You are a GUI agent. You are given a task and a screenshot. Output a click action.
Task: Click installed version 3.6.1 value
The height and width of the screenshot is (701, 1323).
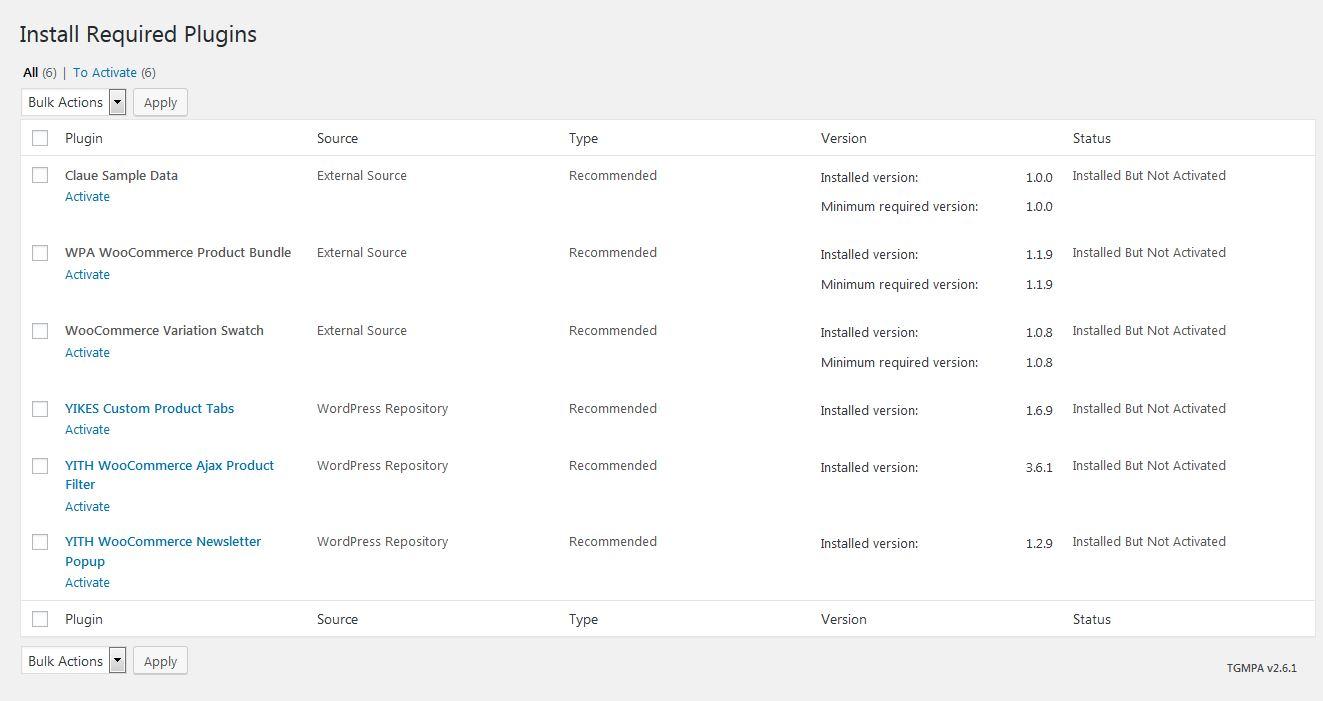[1039, 467]
